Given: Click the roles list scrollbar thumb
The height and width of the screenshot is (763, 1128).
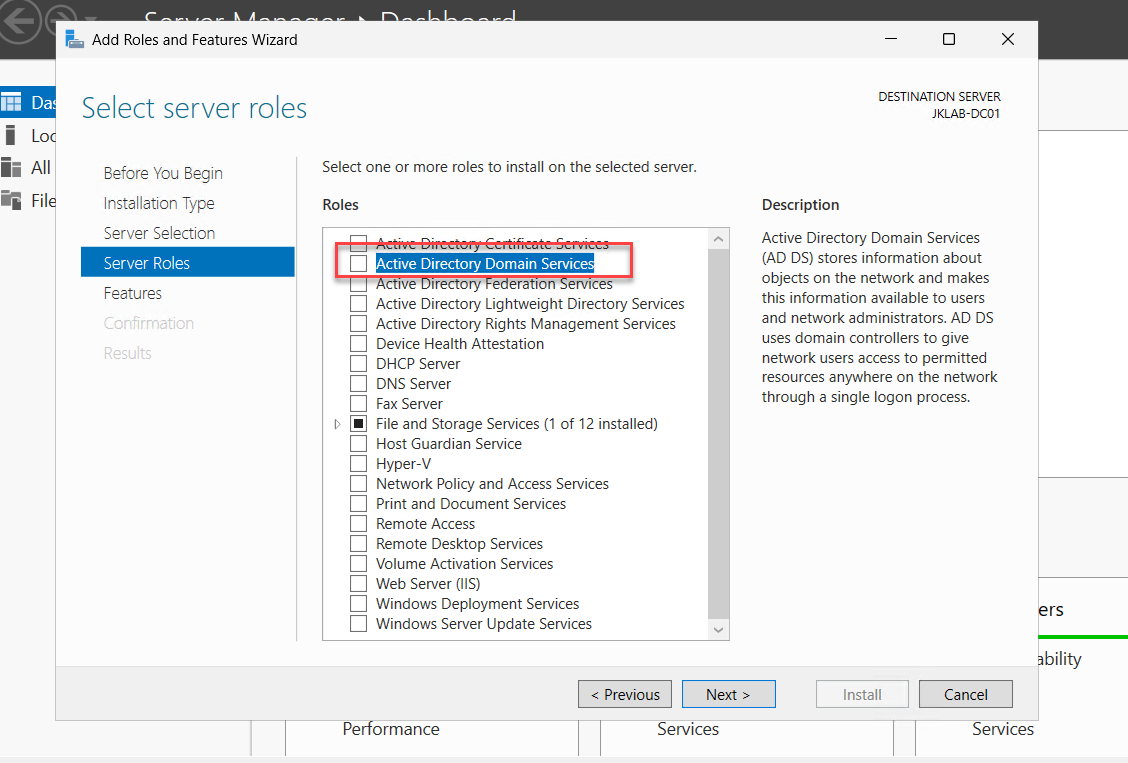Looking at the screenshot, I should click(x=718, y=434).
